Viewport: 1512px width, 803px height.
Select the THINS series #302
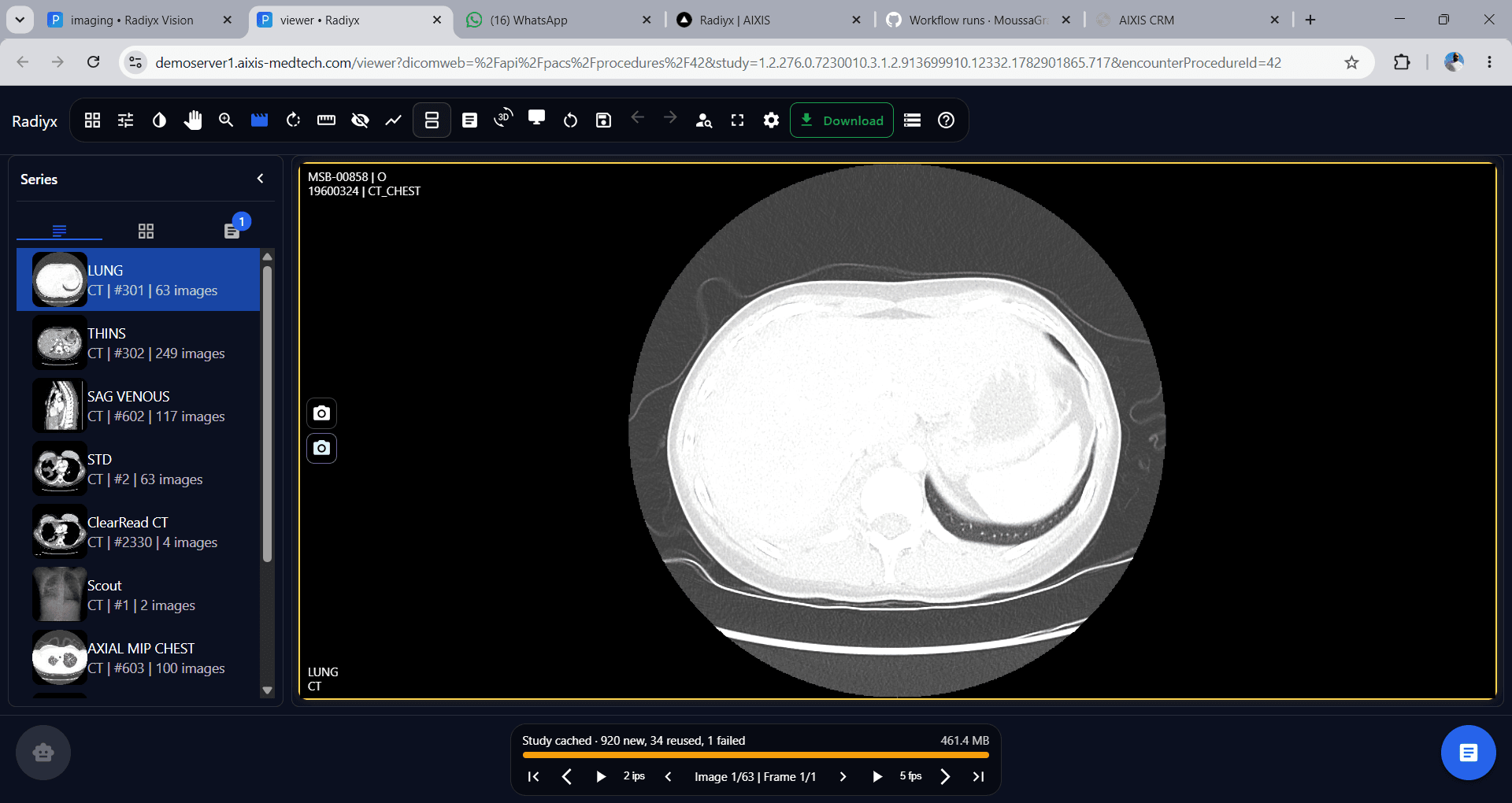[138, 342]
